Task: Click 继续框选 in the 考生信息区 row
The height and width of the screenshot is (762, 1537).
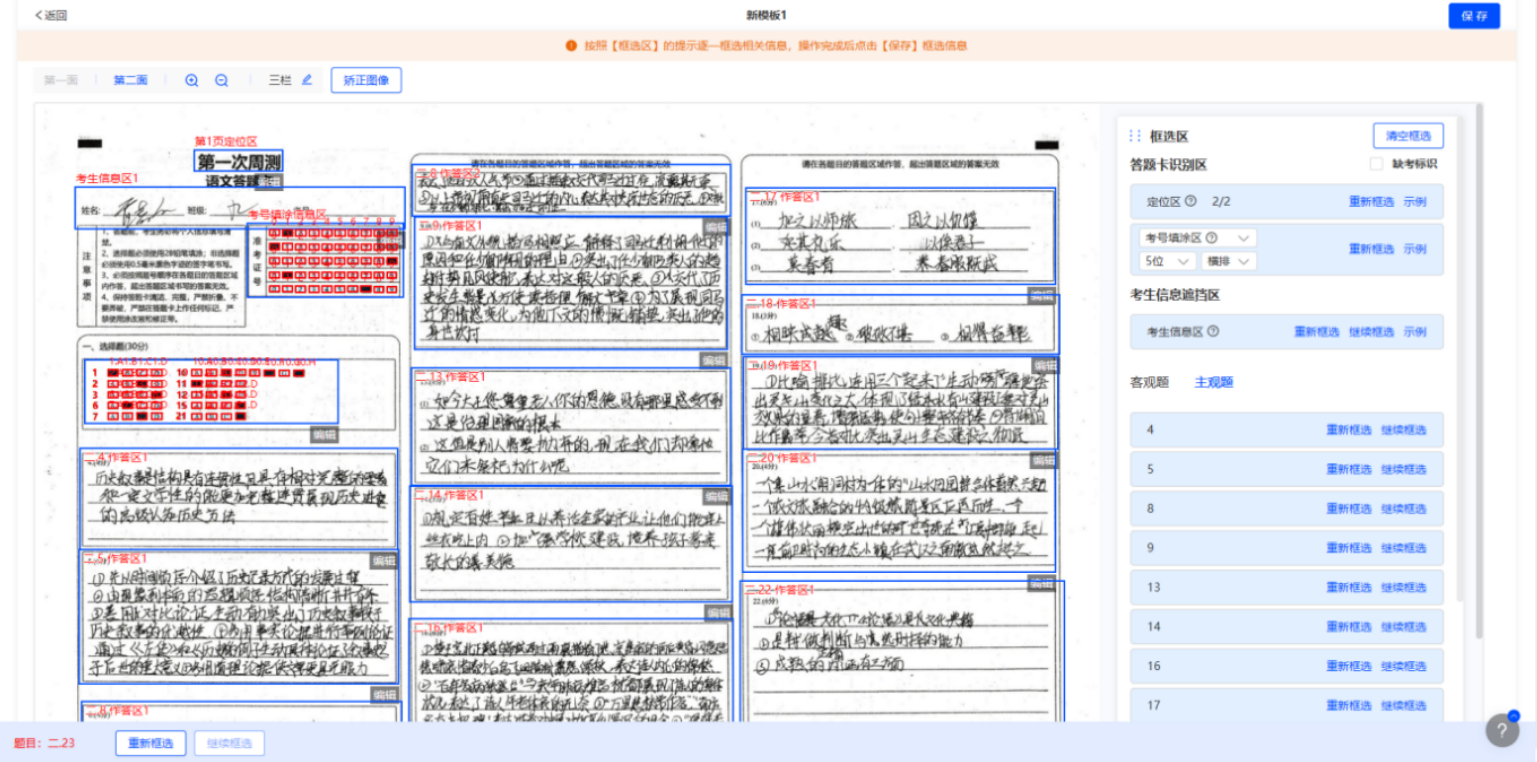Action: click(1371, 332)
